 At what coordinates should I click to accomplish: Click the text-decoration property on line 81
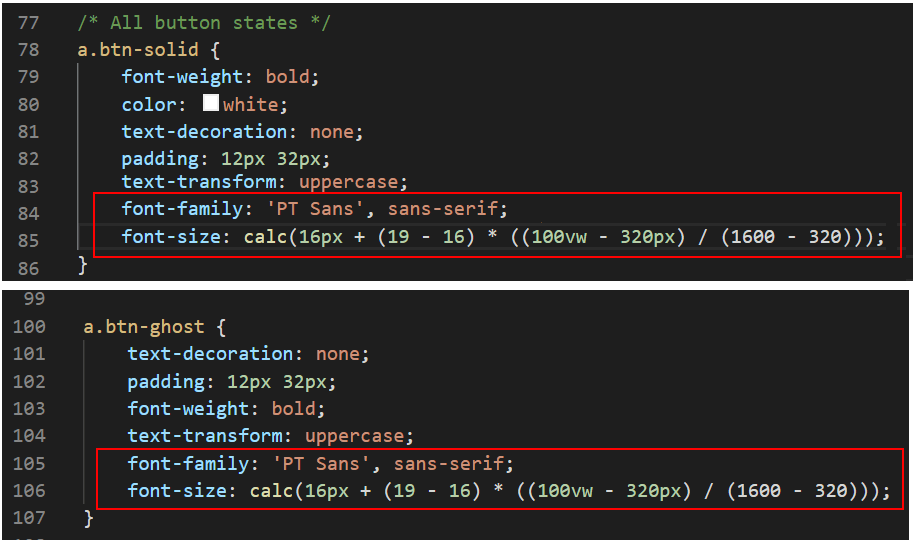click(204, 132)
